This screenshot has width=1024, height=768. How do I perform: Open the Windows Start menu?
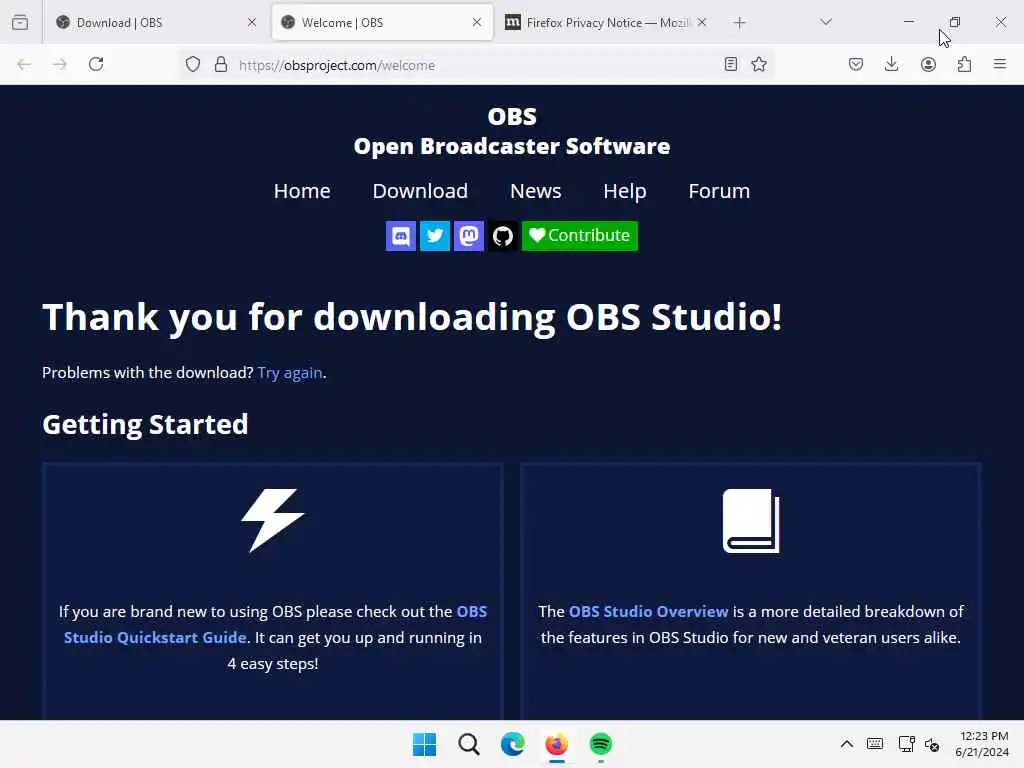[424, 744]
